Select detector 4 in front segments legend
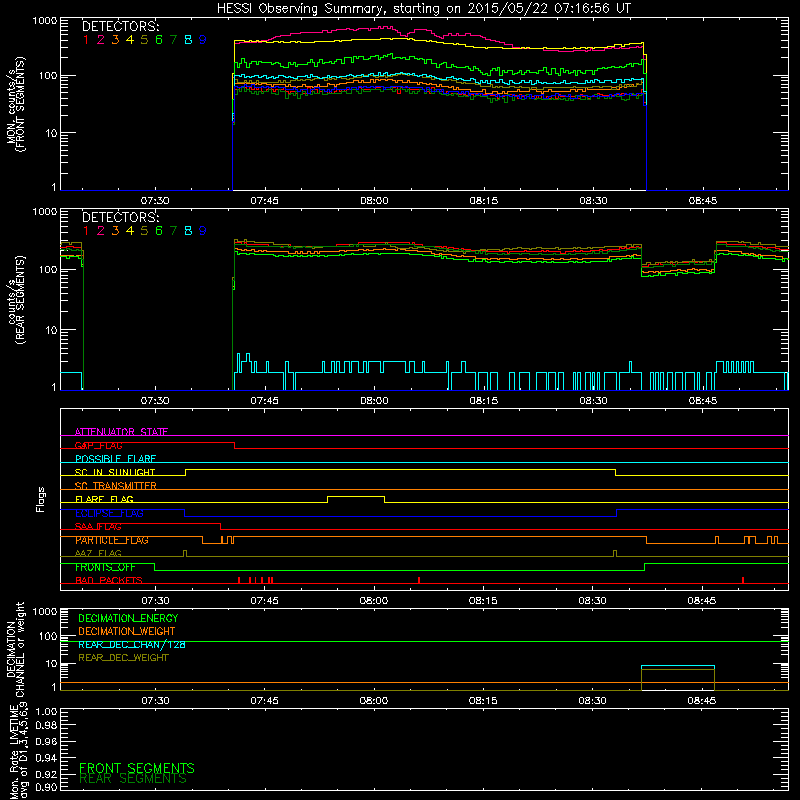 coord(130,40)
